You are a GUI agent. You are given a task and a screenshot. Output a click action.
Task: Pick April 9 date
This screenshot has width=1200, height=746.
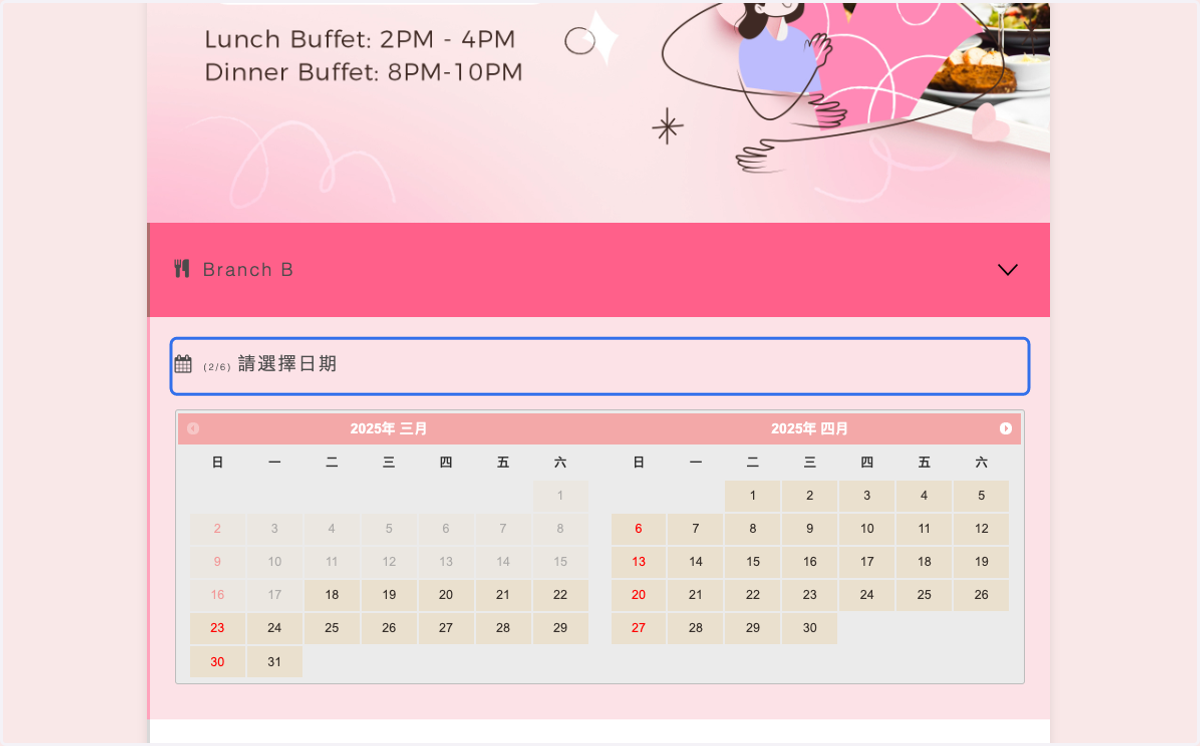tap(810, 529)
